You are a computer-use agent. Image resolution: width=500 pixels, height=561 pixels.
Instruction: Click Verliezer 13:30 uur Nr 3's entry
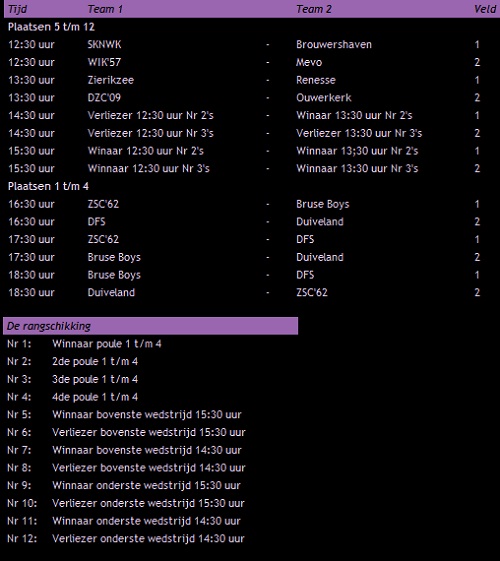359,133
